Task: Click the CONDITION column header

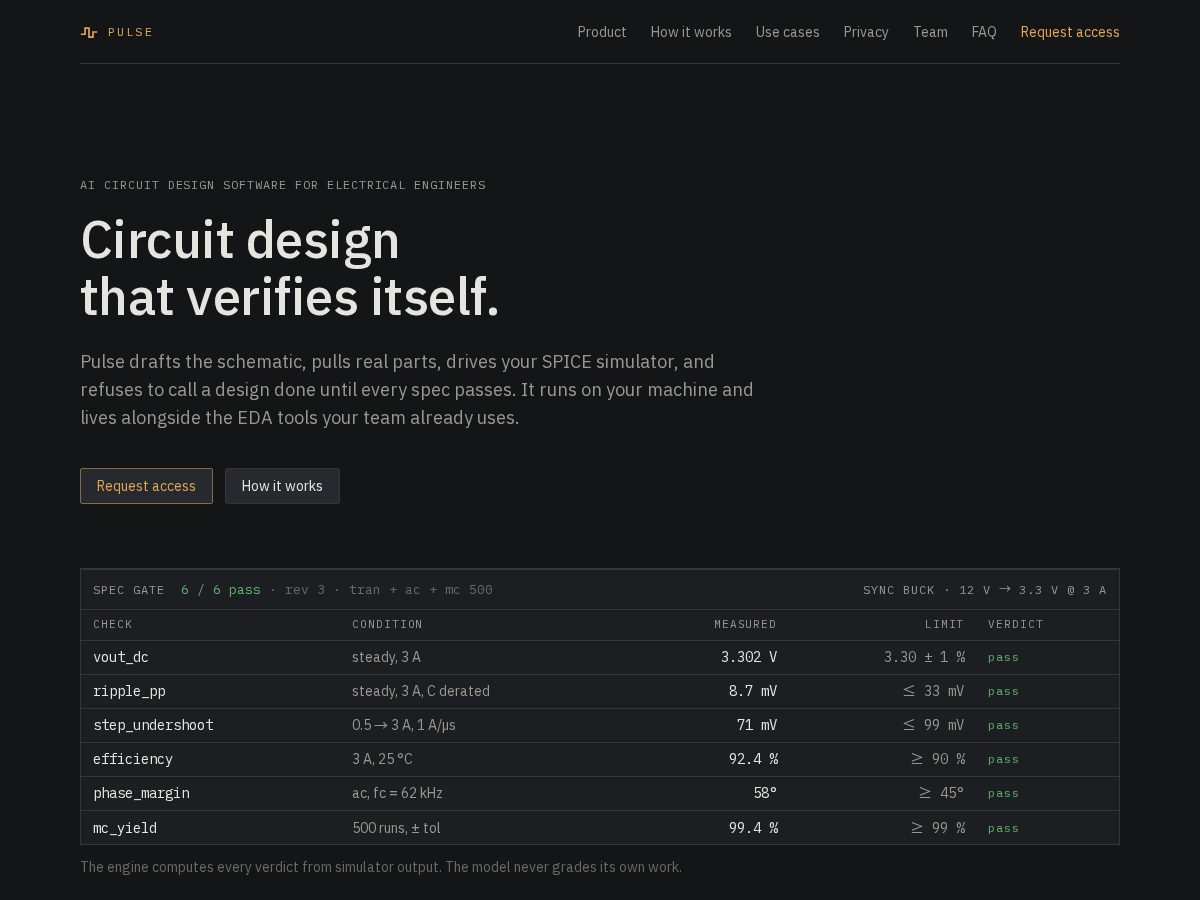Action: click(387, 624)
